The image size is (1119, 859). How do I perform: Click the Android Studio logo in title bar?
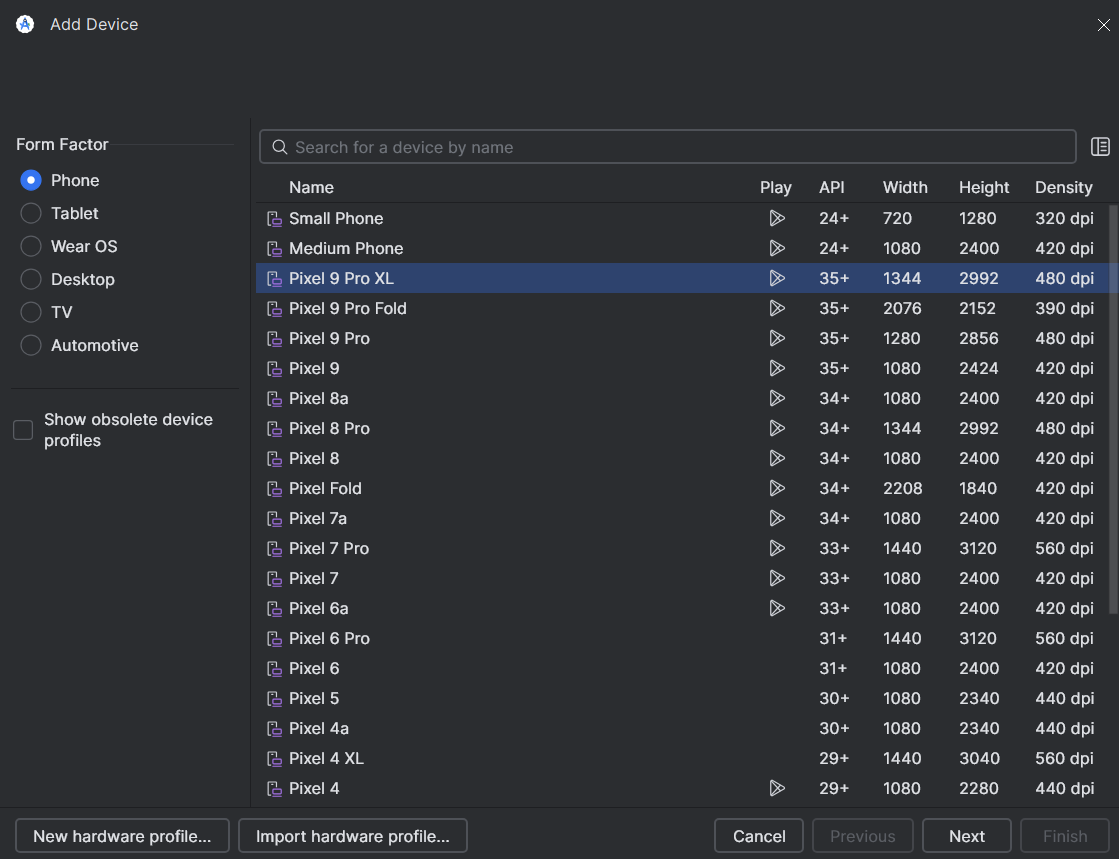(25, 24)
